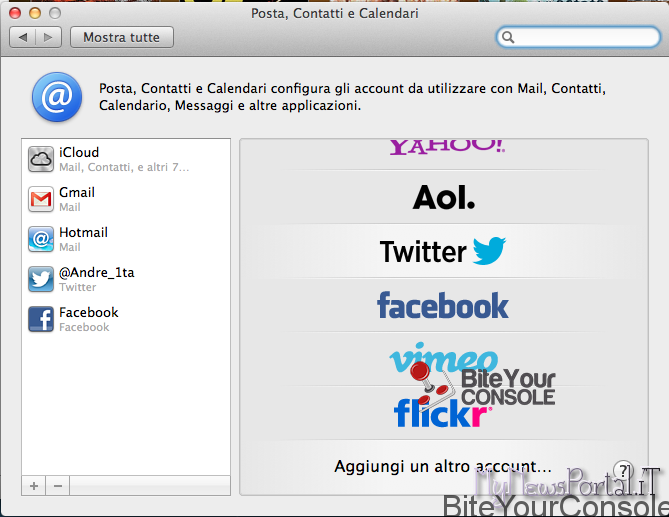Screen dimensions: 669x517
Task: Select the iCloud row label
Action: (x=79, y=152)
